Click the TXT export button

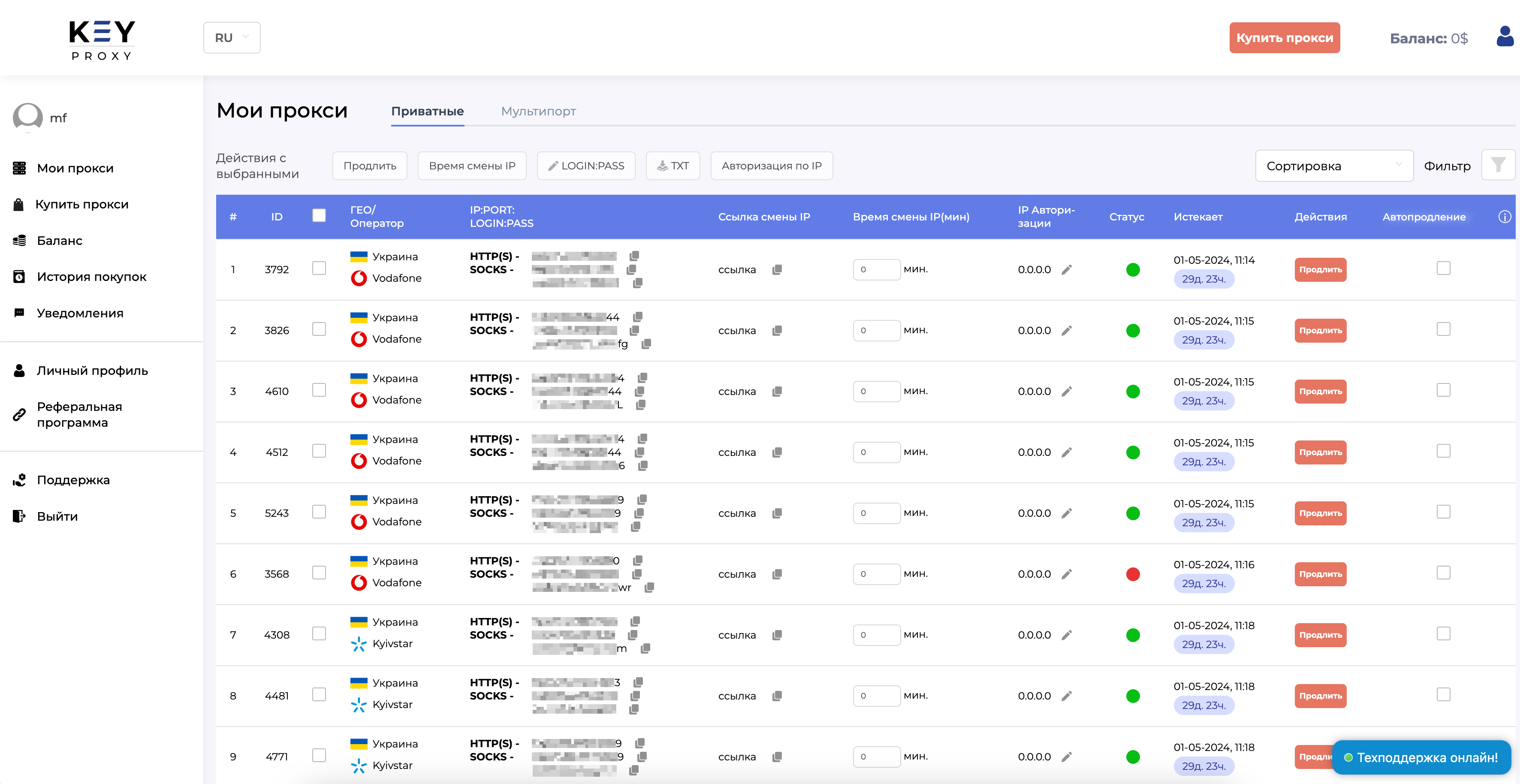click(673, 166)
